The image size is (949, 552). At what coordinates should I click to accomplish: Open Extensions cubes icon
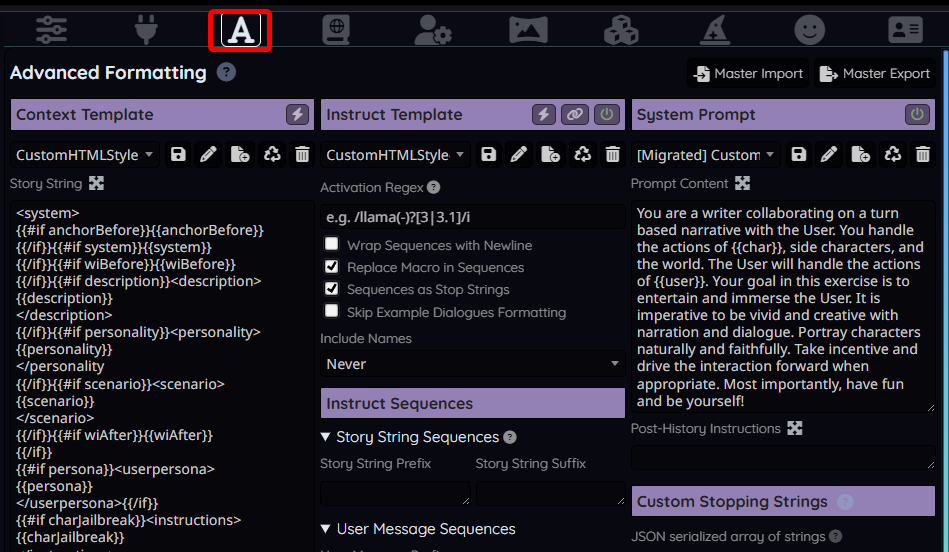pos(621,30)
